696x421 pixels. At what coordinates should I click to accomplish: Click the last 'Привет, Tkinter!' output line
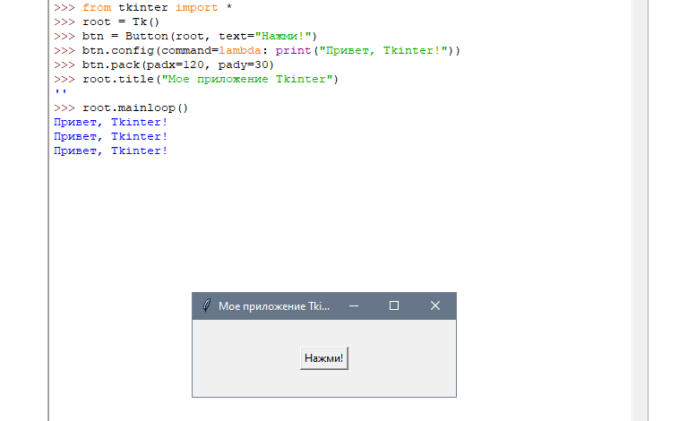click(110, 150)
